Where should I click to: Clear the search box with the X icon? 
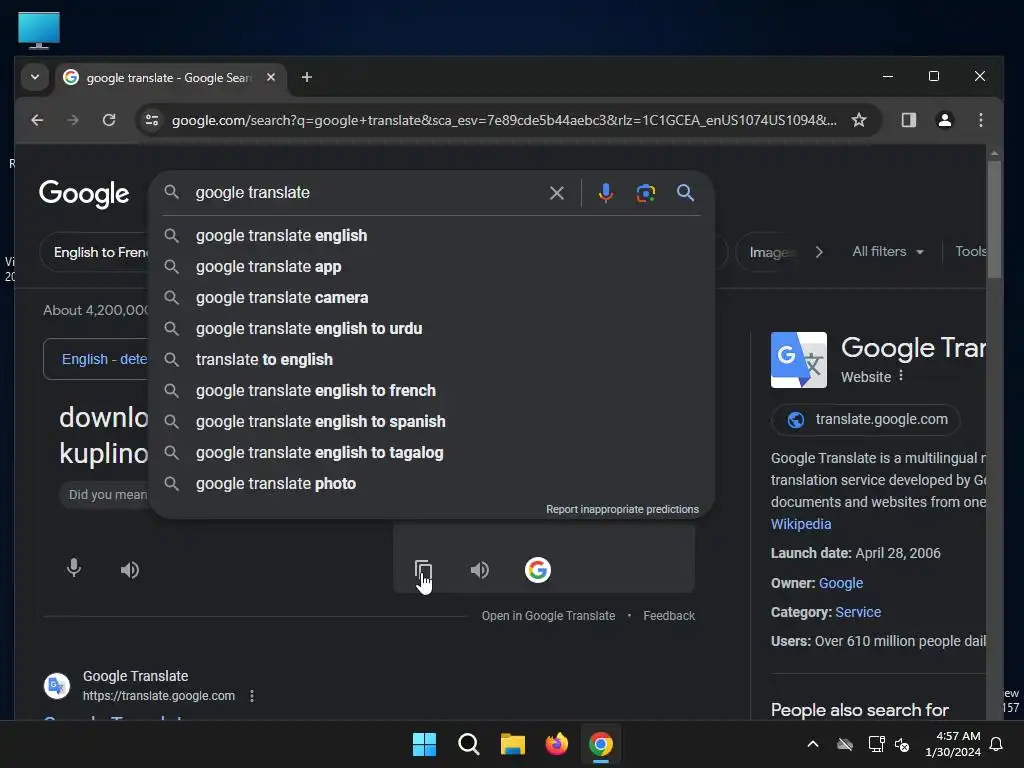(556, 193)
